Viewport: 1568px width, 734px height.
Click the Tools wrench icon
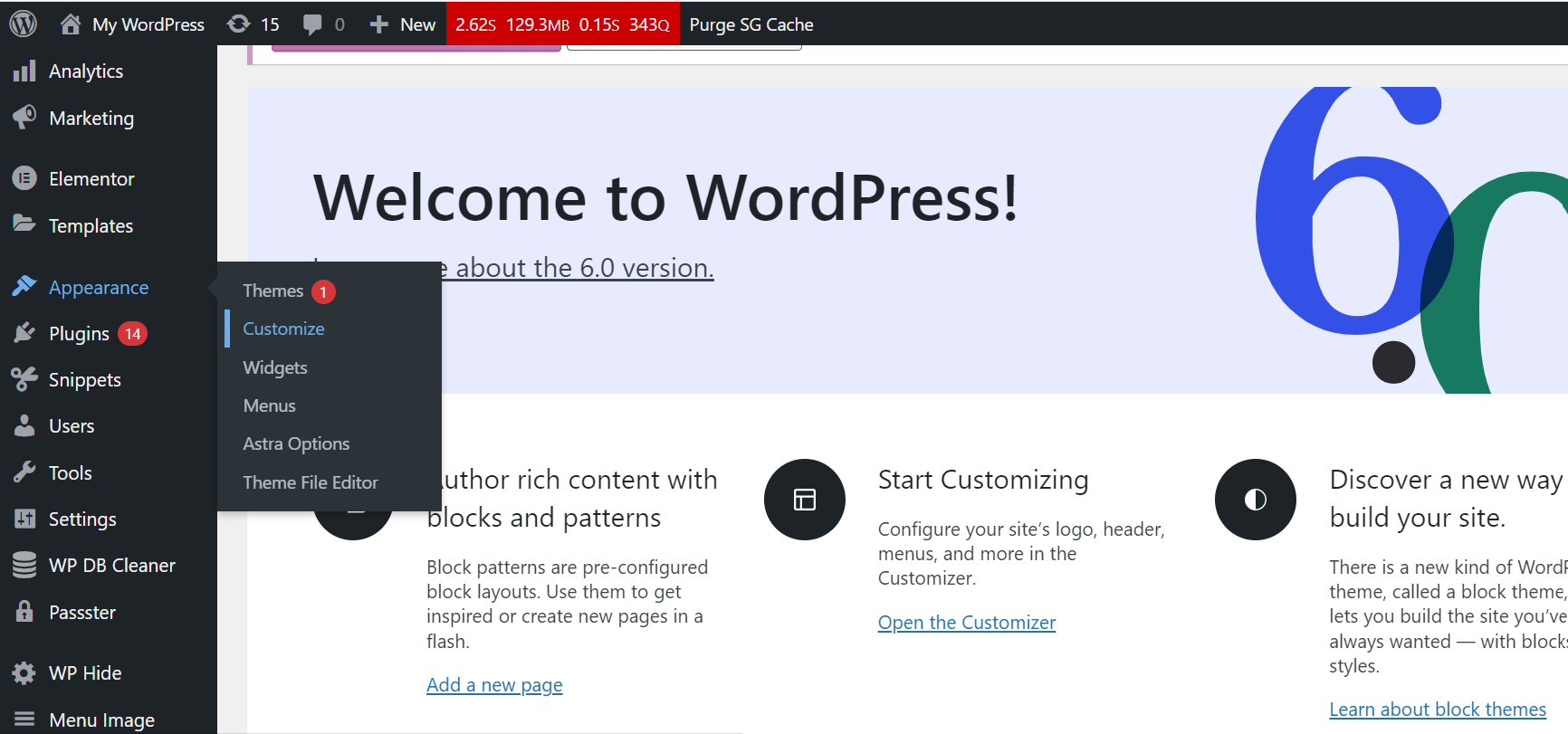(x=24, y=472)
